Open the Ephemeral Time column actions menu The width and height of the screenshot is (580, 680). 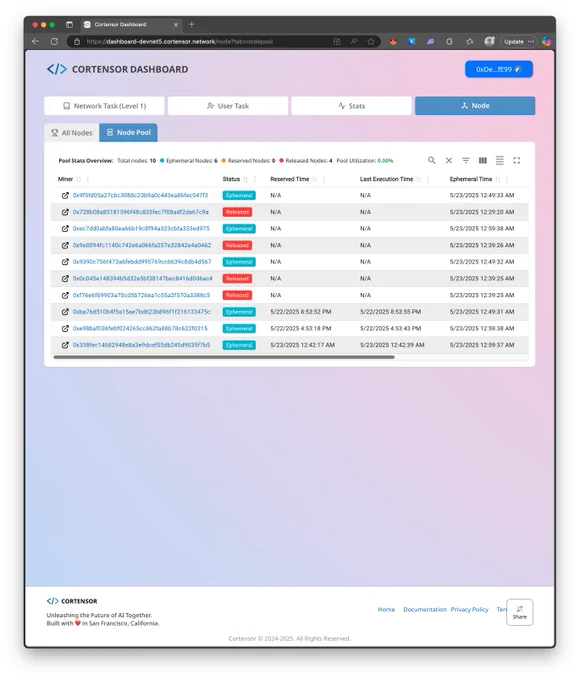click(507, 179)
